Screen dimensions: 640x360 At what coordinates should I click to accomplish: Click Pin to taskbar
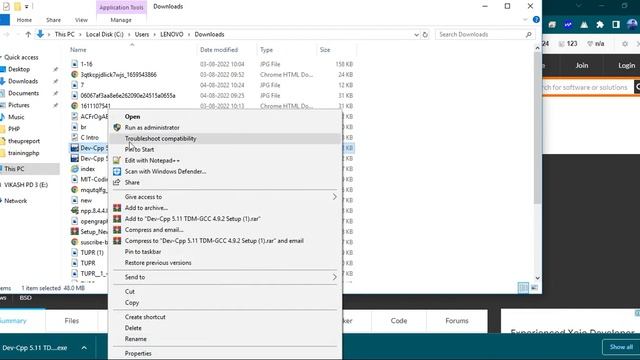tap(143, 252)
